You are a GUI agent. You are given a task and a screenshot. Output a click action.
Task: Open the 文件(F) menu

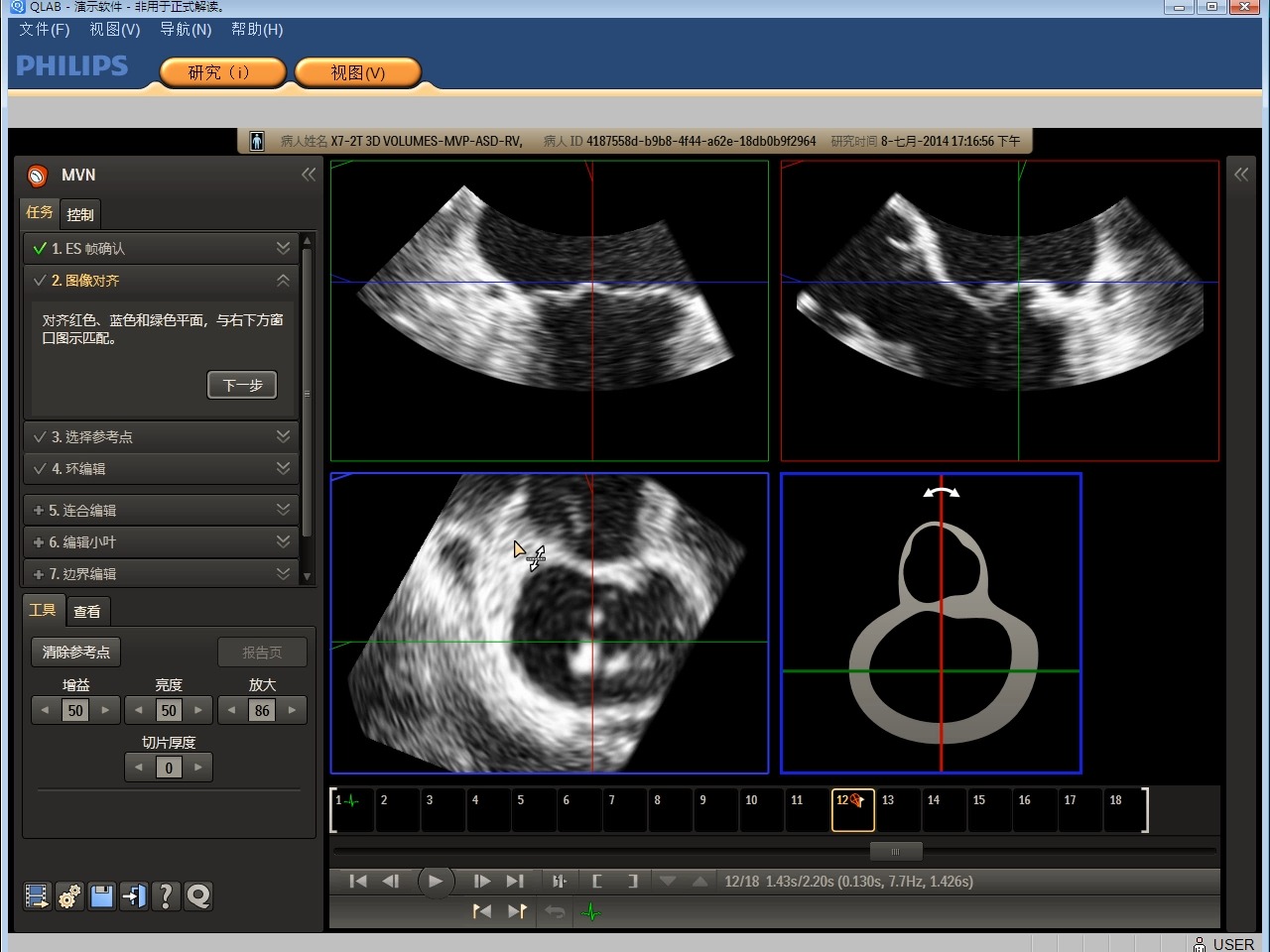tap(45, 30)
